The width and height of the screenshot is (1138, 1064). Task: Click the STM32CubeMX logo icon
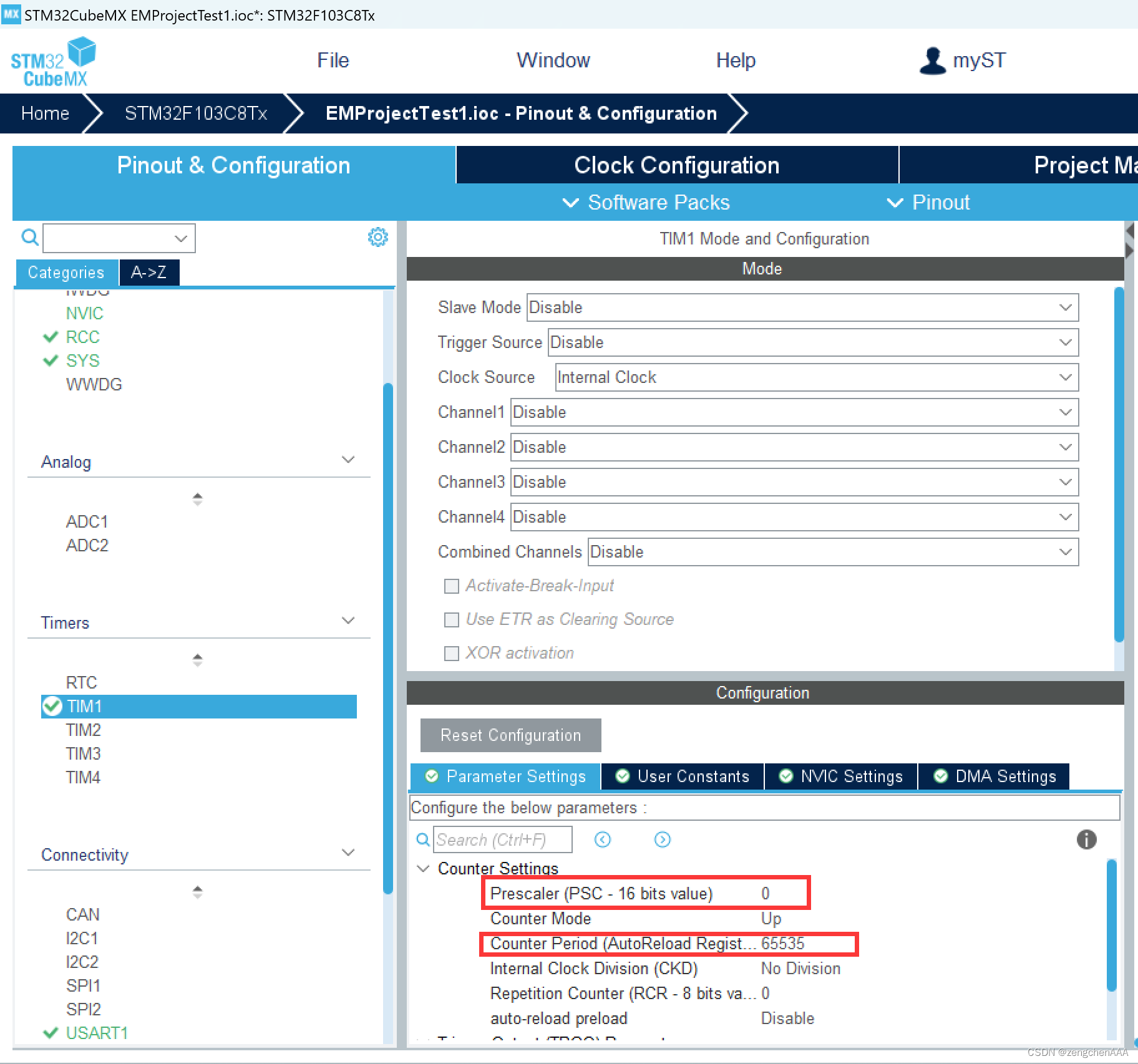point(53,61)
